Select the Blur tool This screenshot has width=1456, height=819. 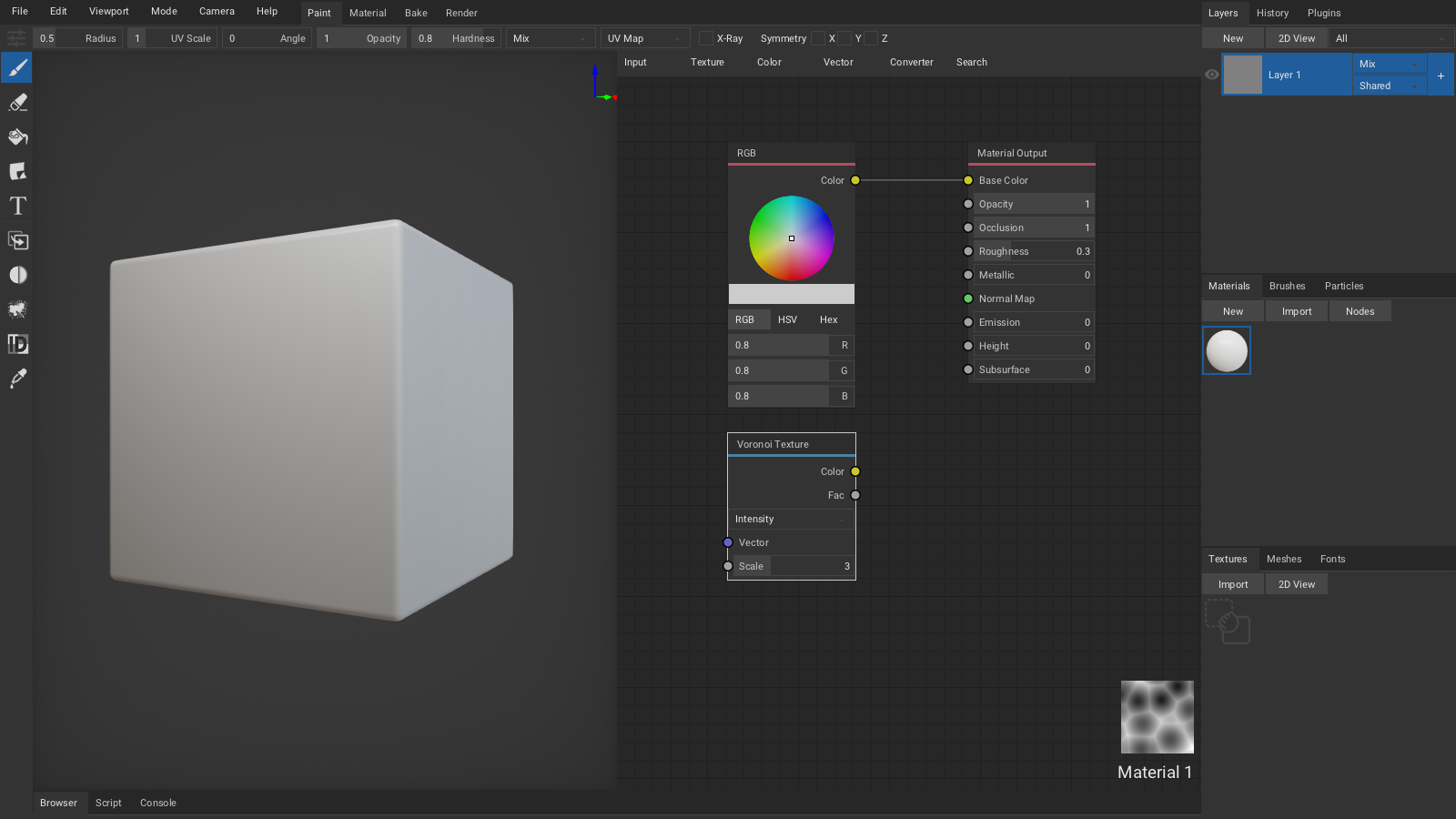click(16, 274)
